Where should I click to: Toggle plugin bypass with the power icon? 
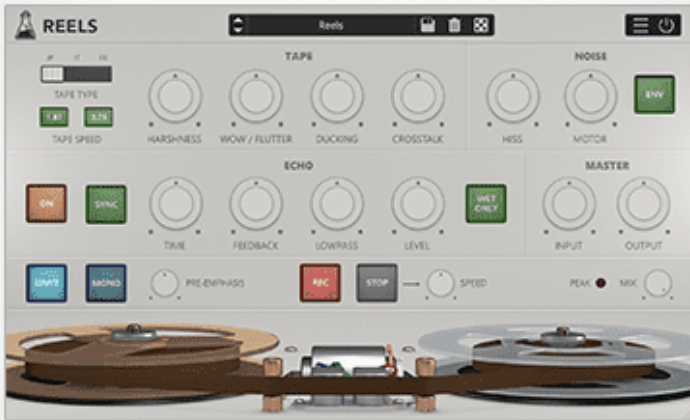tap(666, 26)
